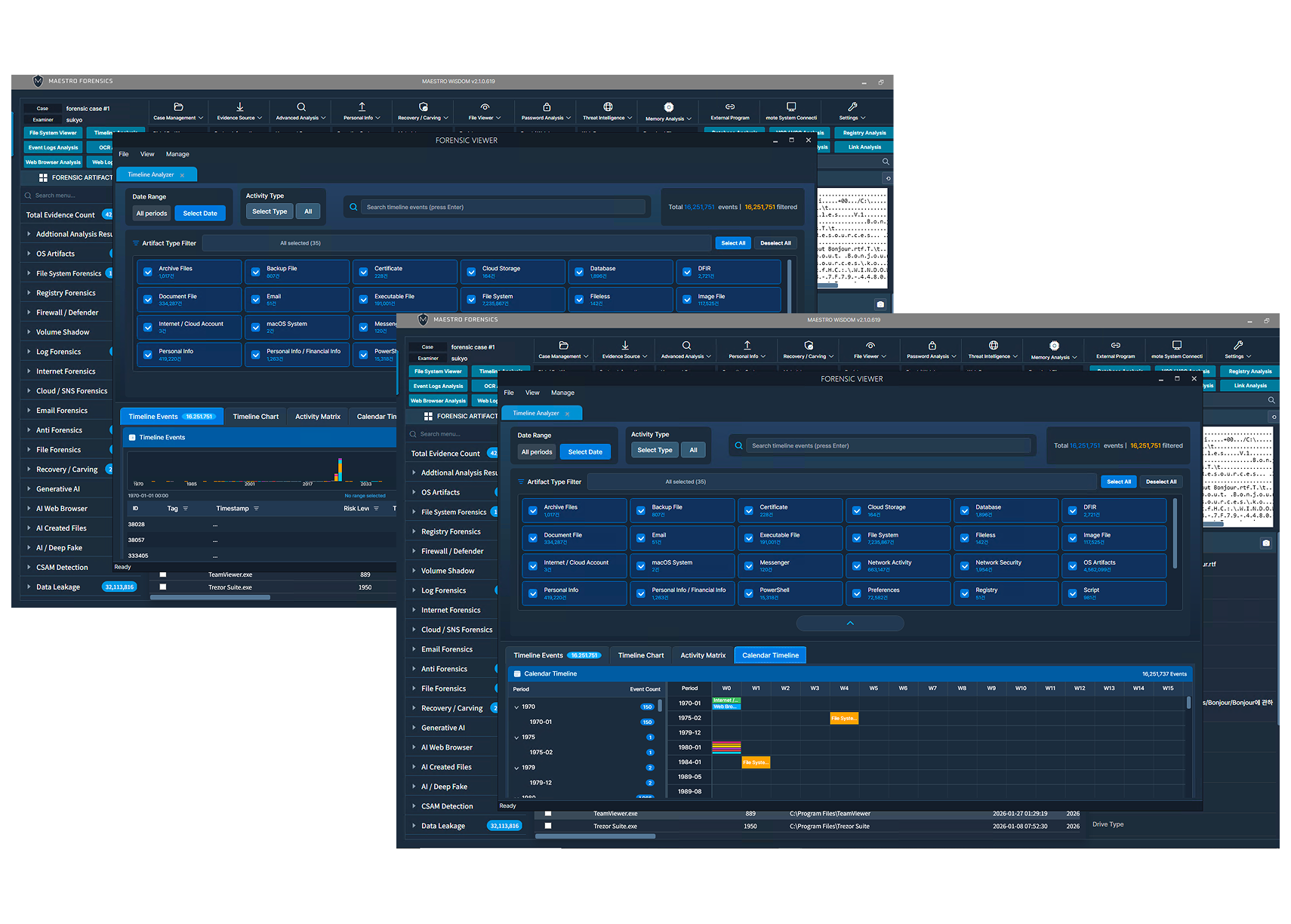
Task: Open View menu in front Forensic Viewer
Action: (532, 393)
